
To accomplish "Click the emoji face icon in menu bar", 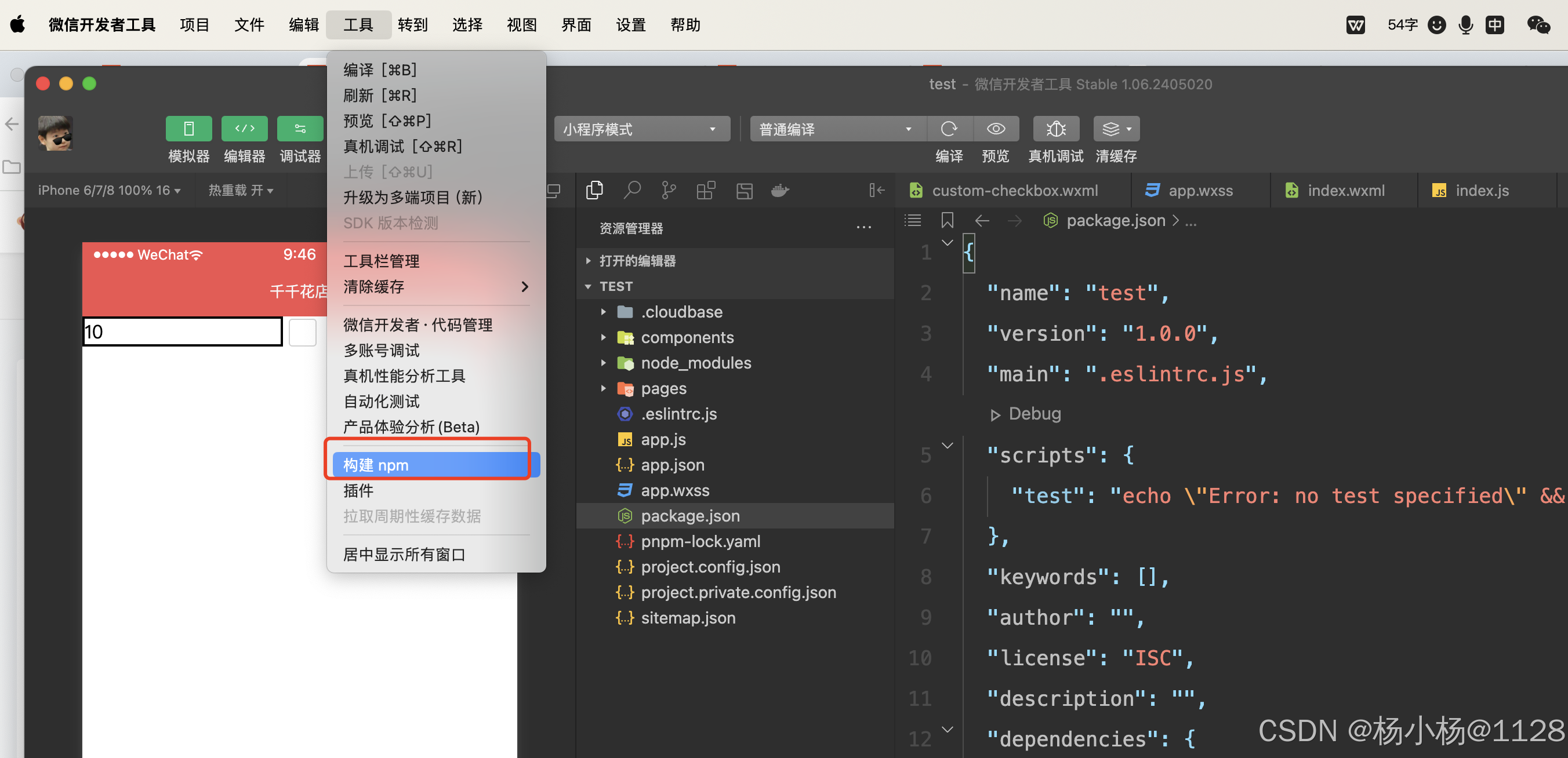I will click(1436, 25).
